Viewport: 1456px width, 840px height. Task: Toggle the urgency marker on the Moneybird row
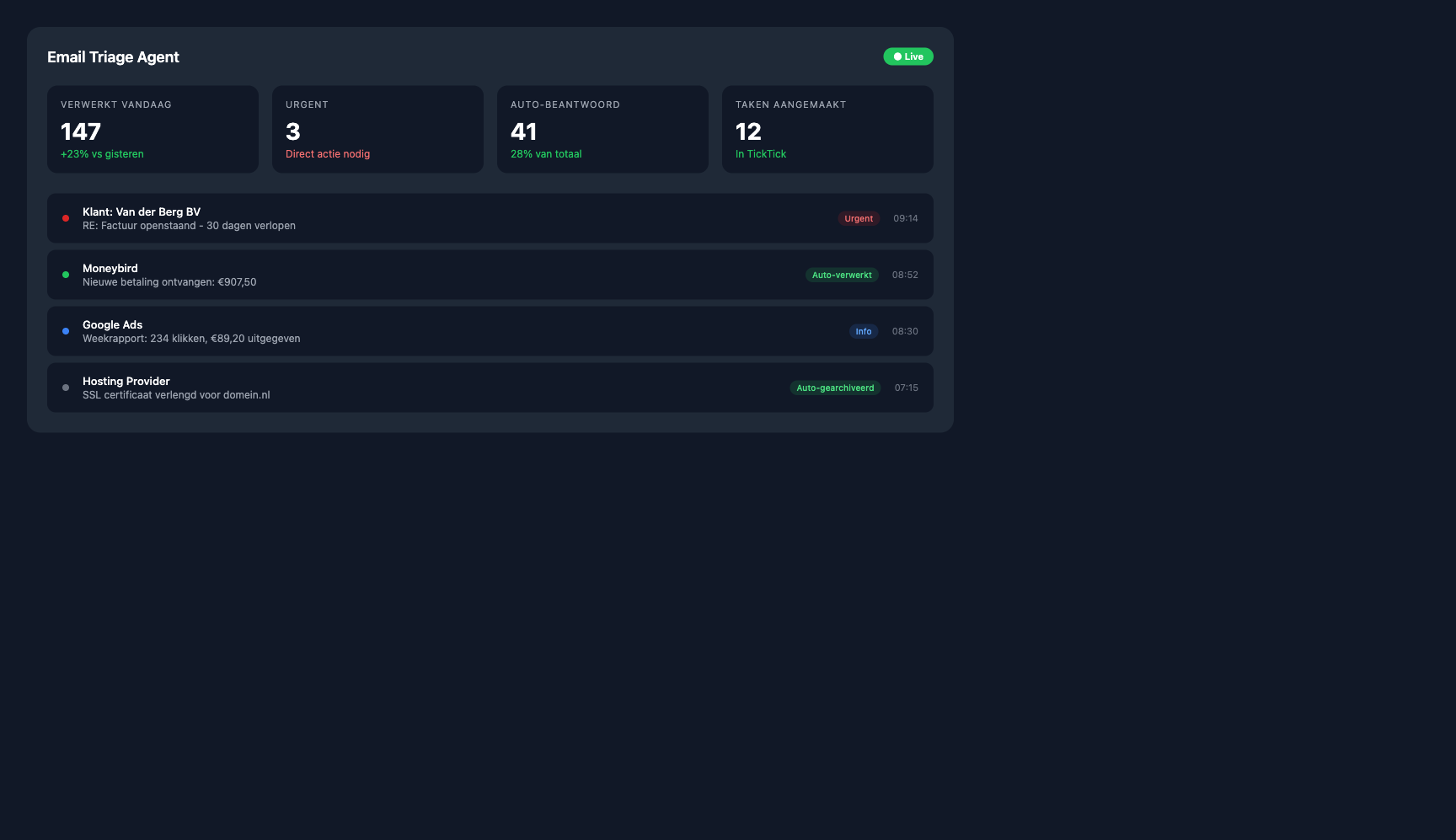tap(66, 275)
